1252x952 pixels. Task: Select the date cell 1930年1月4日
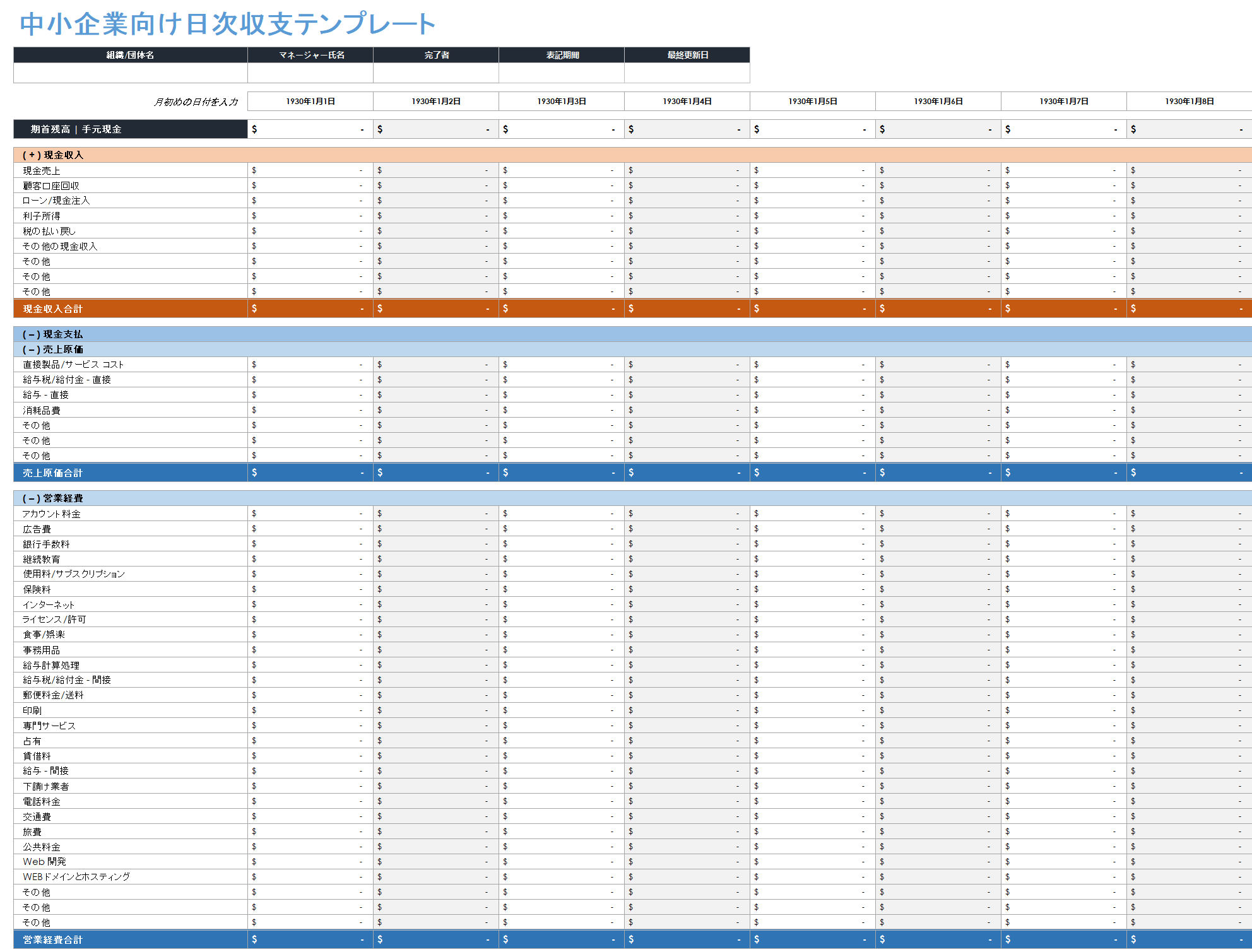pyautogui.click(x=687, y=101)
